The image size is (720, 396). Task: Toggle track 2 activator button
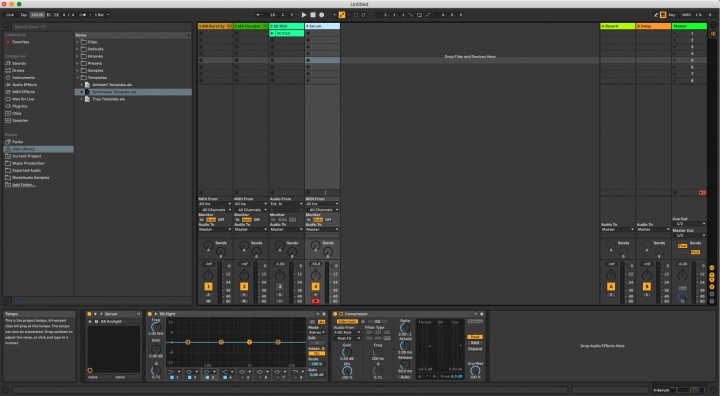244,287
